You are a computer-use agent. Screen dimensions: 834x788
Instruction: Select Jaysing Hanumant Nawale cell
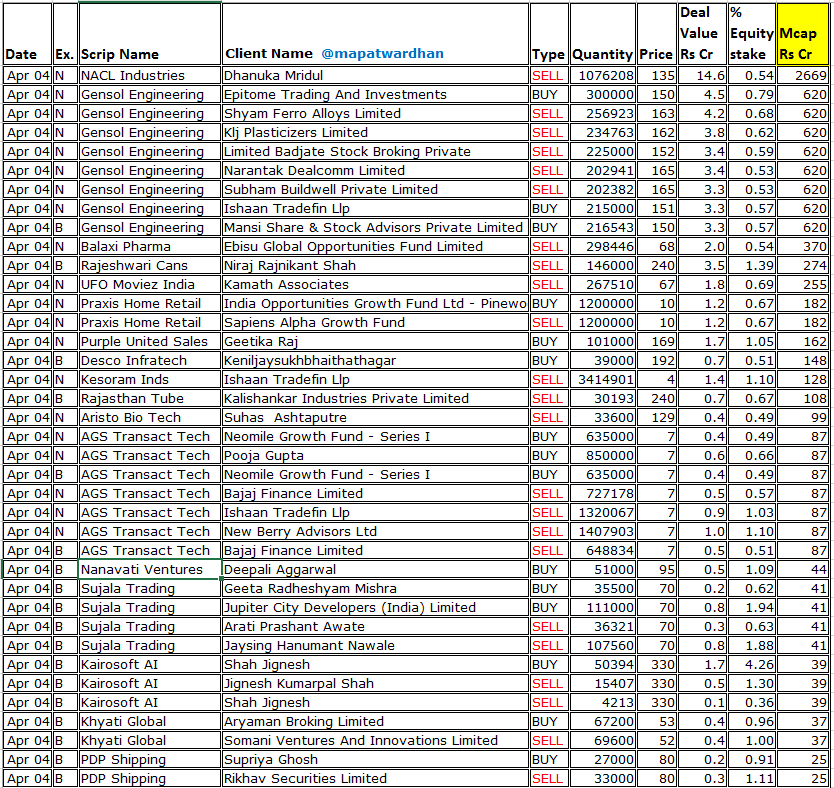(375, 646)
